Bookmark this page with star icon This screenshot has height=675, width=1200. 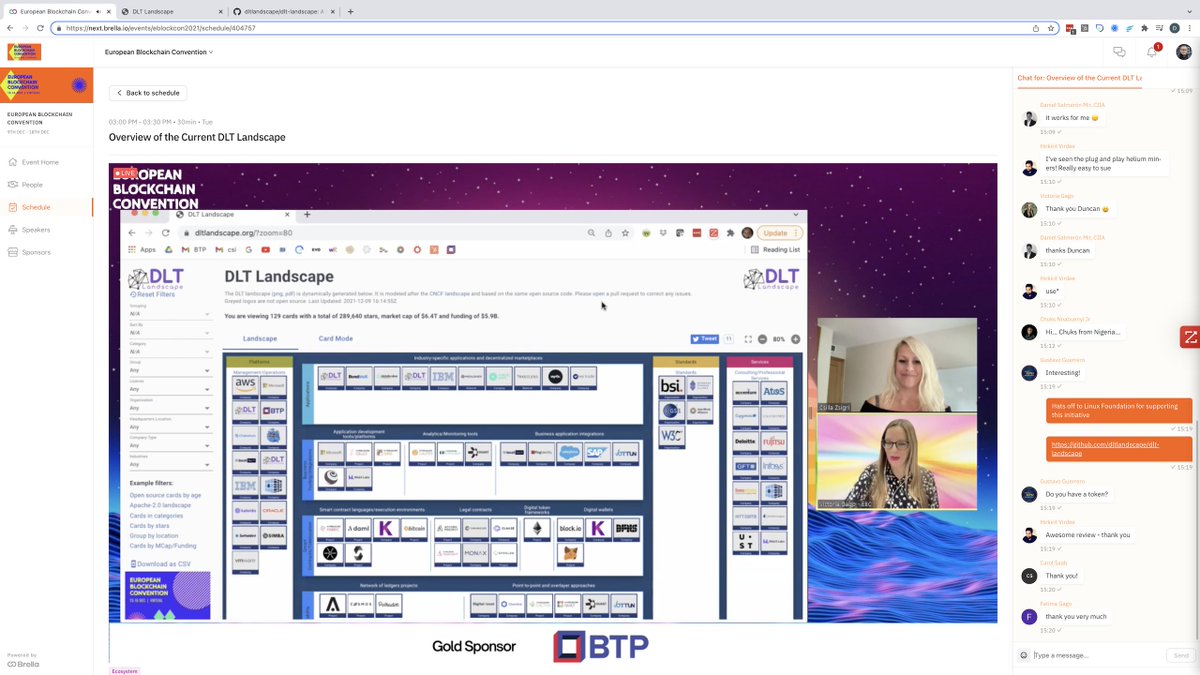[x=1051, y=28]
